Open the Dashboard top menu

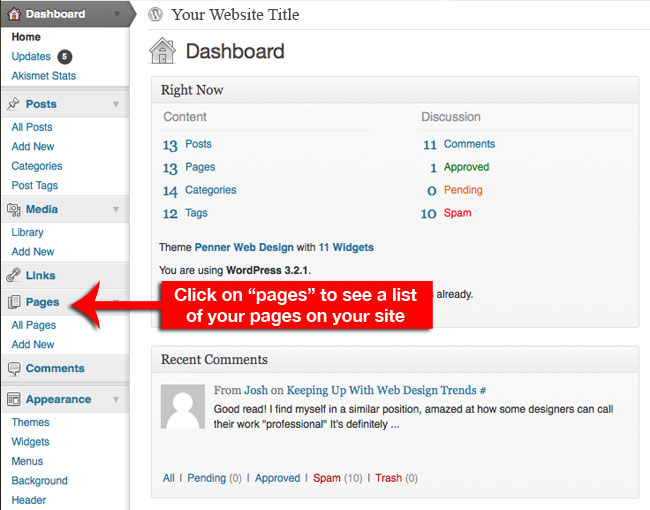56,14
